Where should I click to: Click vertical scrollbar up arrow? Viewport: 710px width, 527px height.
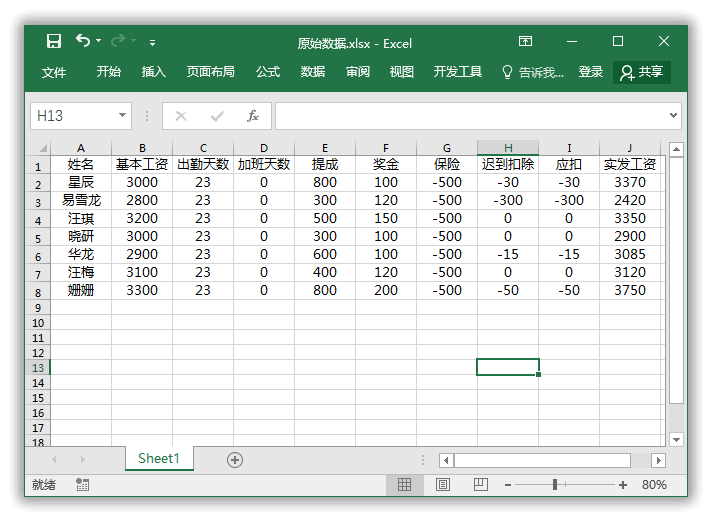(676, 149)
